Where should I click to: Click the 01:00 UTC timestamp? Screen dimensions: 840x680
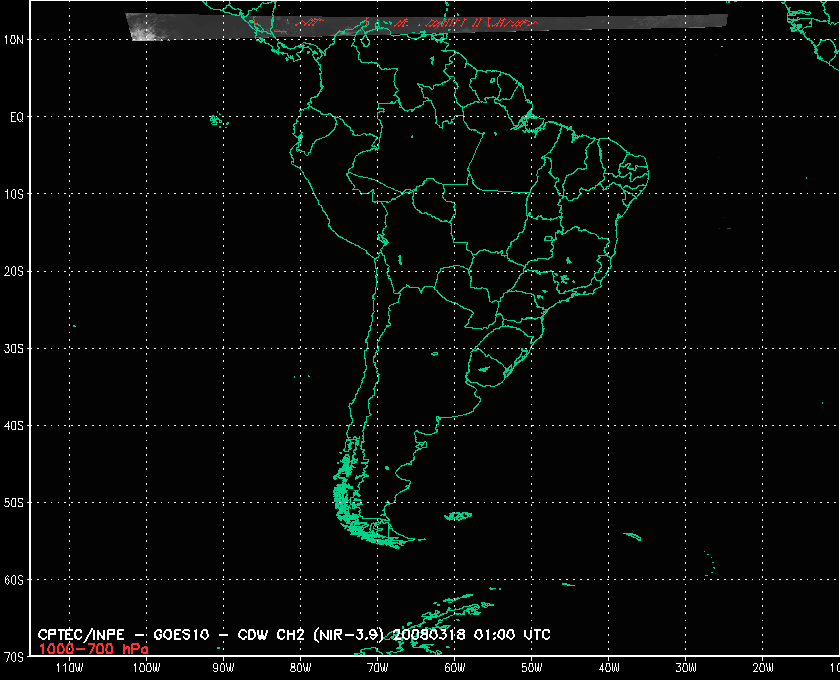(512, 635)
